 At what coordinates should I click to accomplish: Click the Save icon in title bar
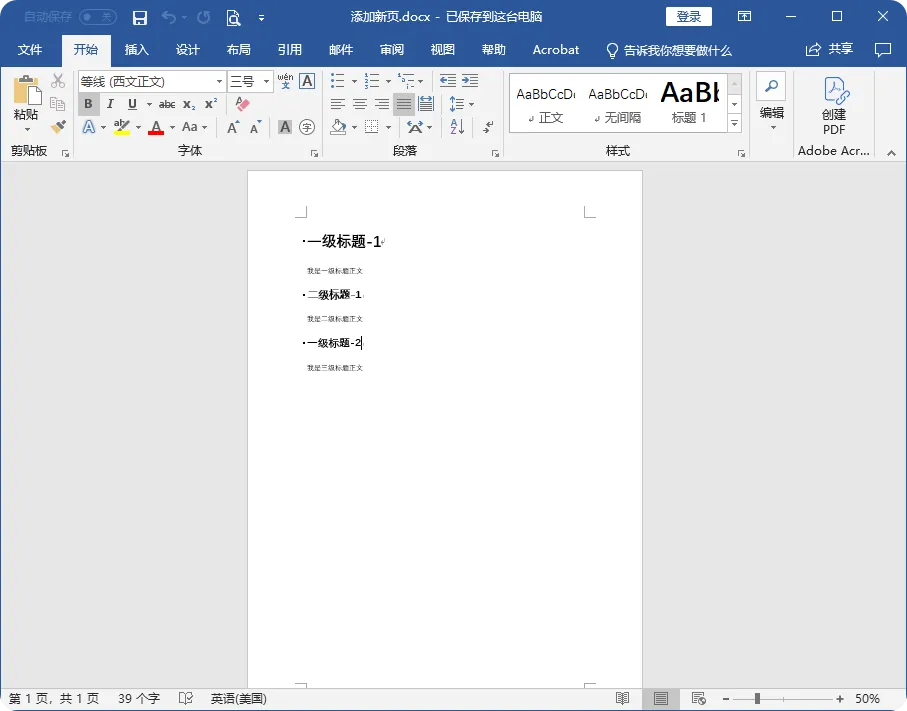(139, 17)
